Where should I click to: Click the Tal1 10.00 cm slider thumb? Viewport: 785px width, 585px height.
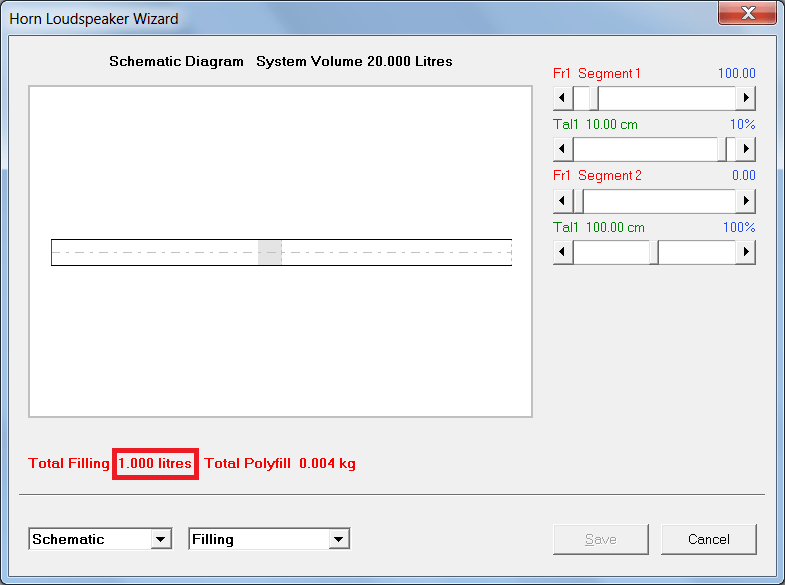(722, 149)
